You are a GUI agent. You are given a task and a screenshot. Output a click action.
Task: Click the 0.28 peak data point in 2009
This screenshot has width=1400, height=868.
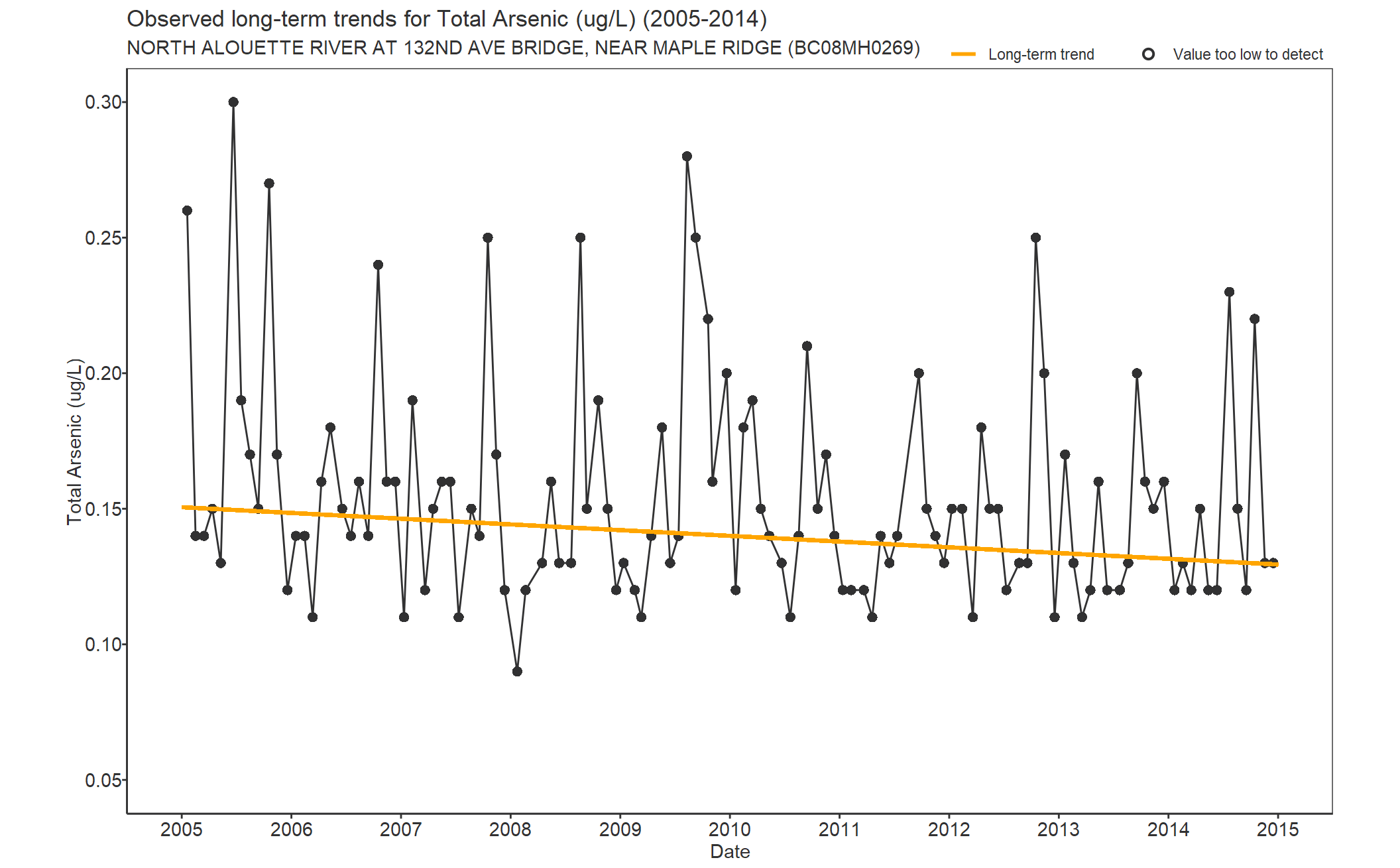pyautogui.click(x=687, y=156)
